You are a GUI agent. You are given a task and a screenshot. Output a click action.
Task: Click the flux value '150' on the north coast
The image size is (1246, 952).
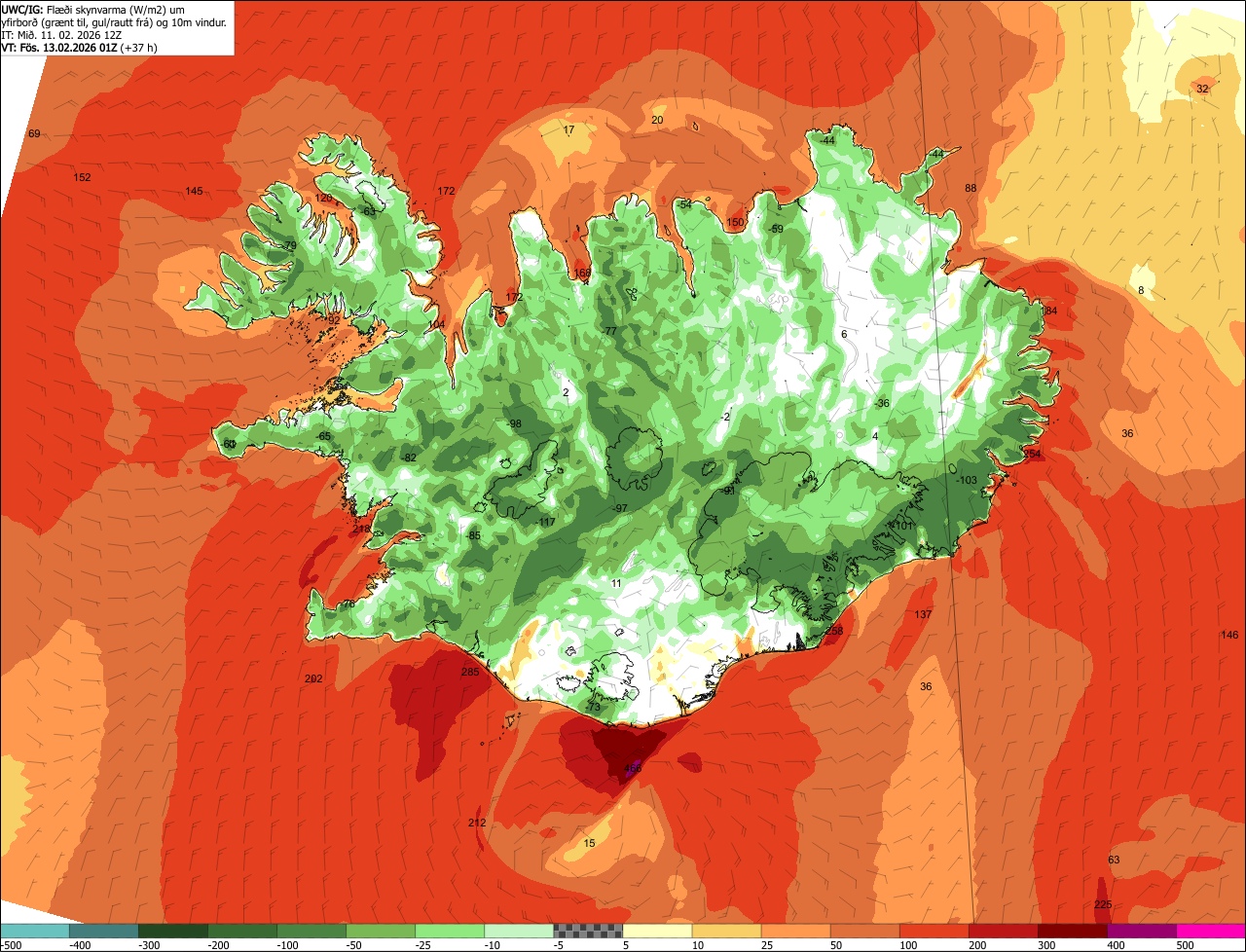[x=735, y=222]
